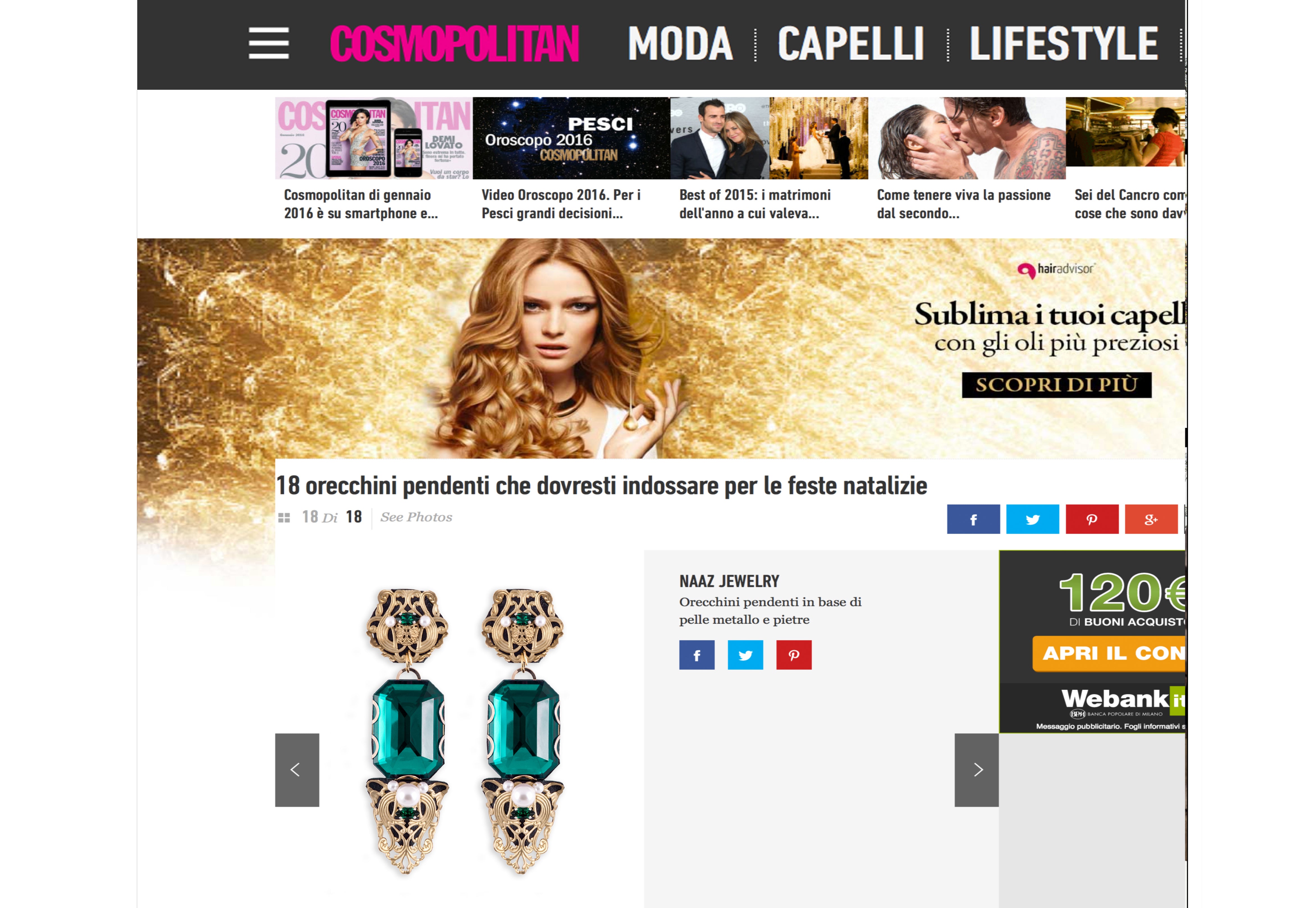Pin article using top Pinterest button
Viewport: 1316px width, 908px height.
point(1092,519)
